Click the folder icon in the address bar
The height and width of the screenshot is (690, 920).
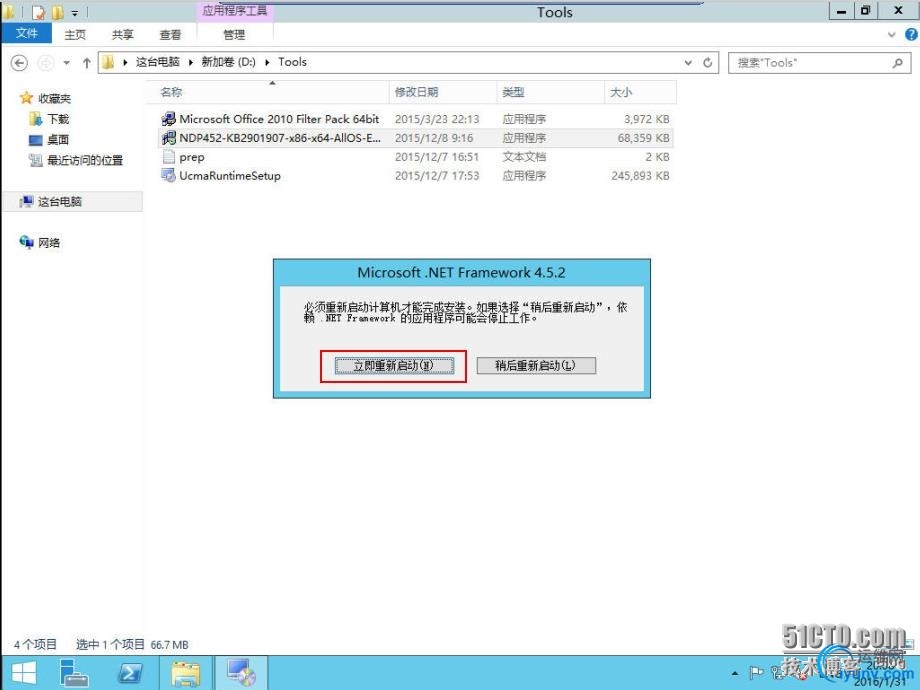[108, 62]
